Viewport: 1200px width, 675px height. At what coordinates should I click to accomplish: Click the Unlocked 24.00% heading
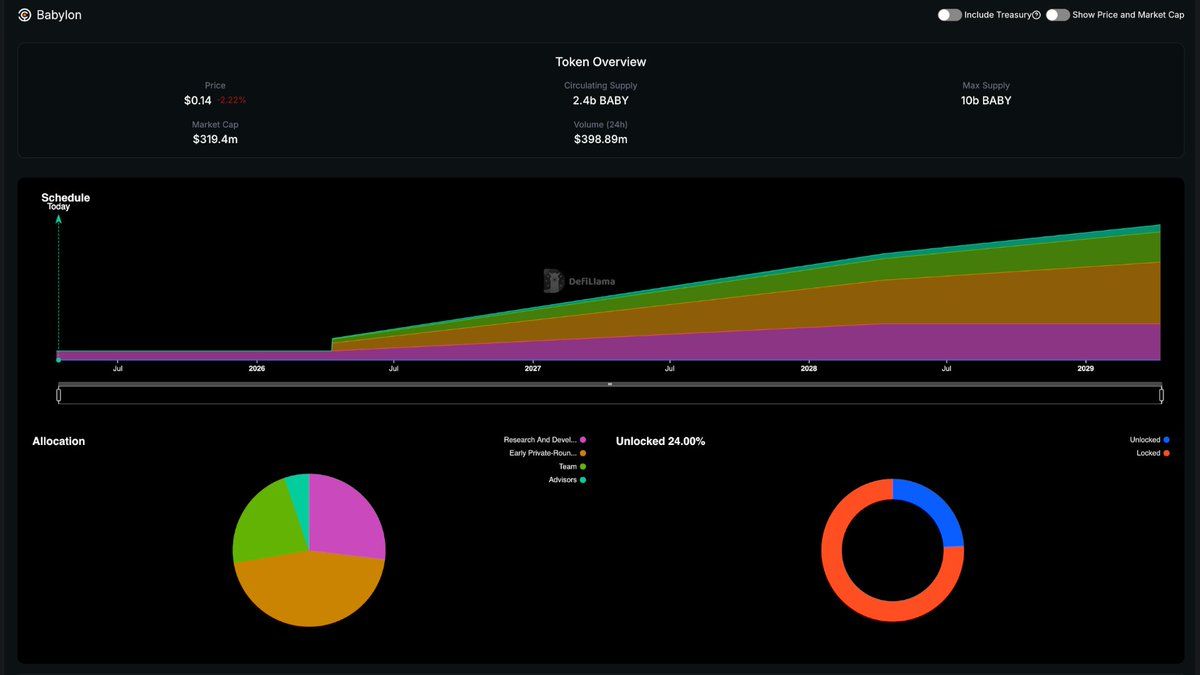(x=660, y=441)
